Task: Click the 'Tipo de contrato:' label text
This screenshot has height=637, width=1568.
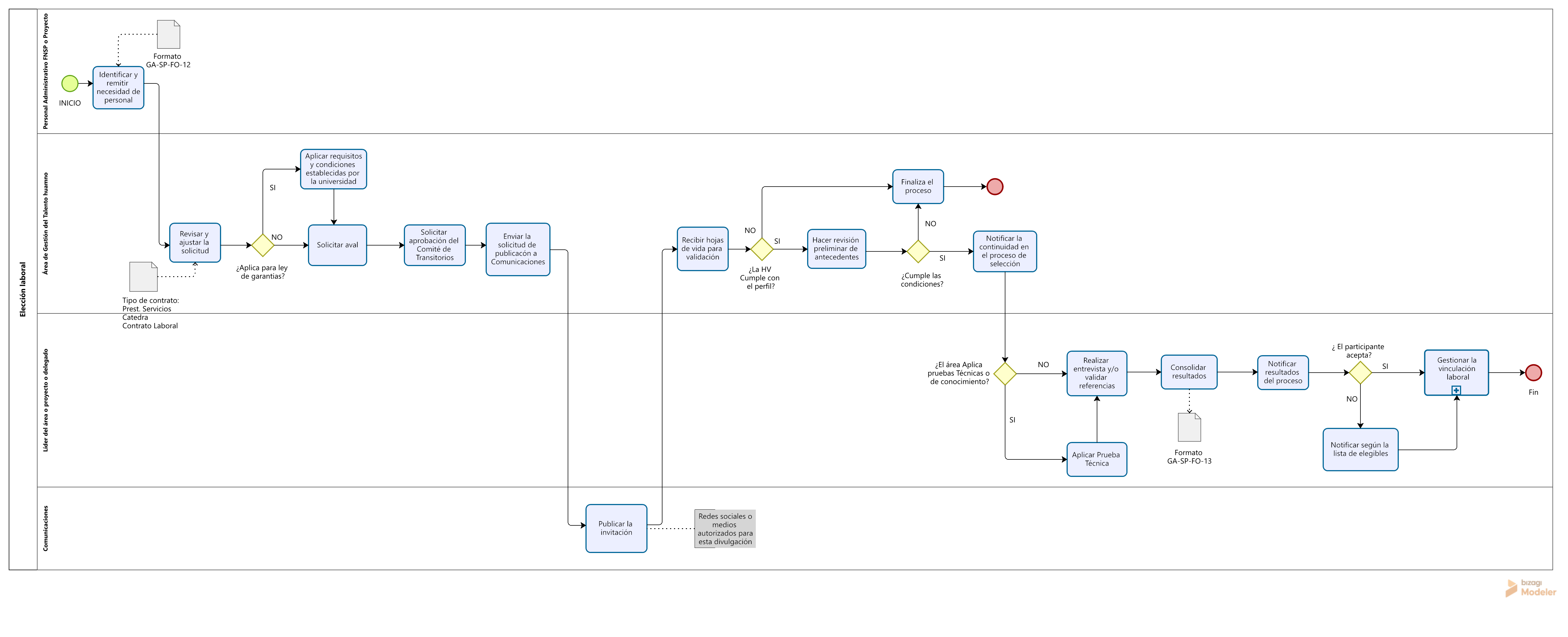Action: [150, 300]
